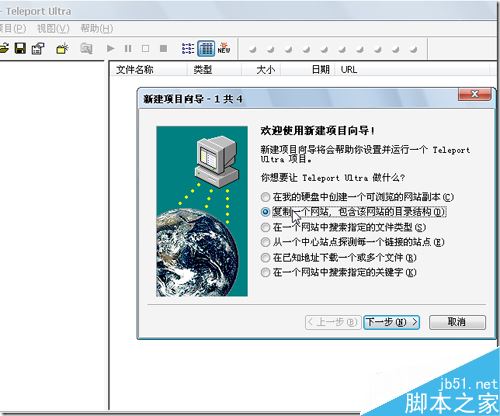The image size is (500, 416).
Task: Click the NEW icon in the toolbar
Action: tap(224, 48)
